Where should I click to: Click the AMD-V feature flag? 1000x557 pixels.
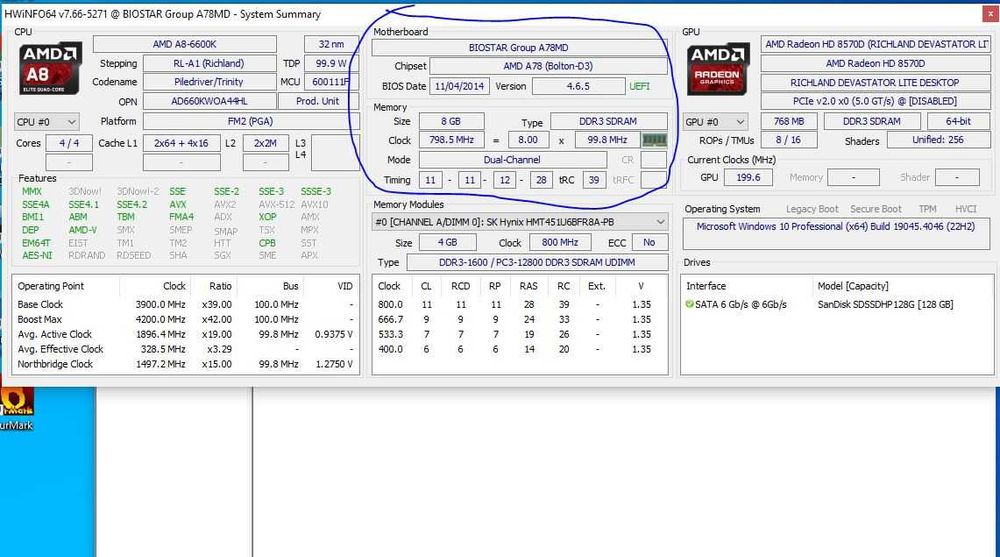click(x=83, y=230)
